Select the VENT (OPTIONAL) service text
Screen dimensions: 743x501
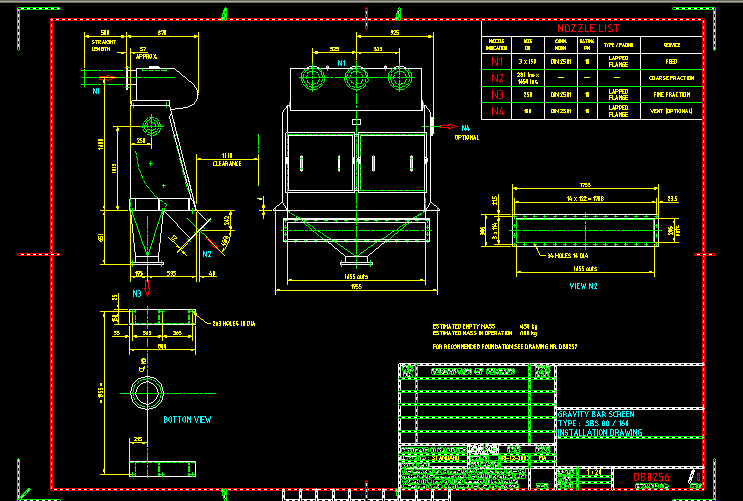pyautogui.click(x=671, y=111)
